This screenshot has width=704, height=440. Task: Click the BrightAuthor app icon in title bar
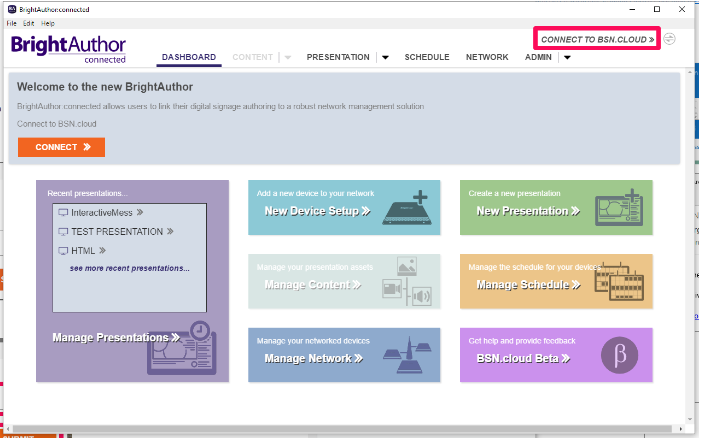12,9
